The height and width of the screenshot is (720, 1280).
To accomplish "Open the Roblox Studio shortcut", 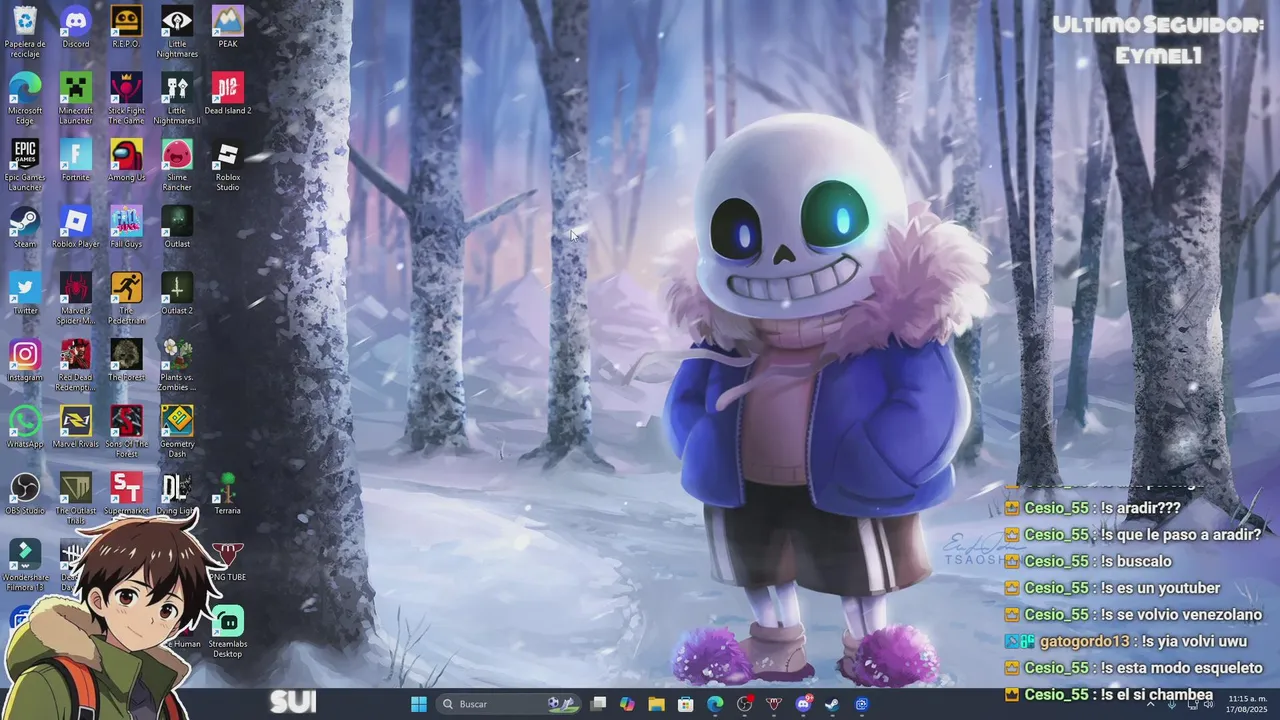I will [x=228, y=165].
